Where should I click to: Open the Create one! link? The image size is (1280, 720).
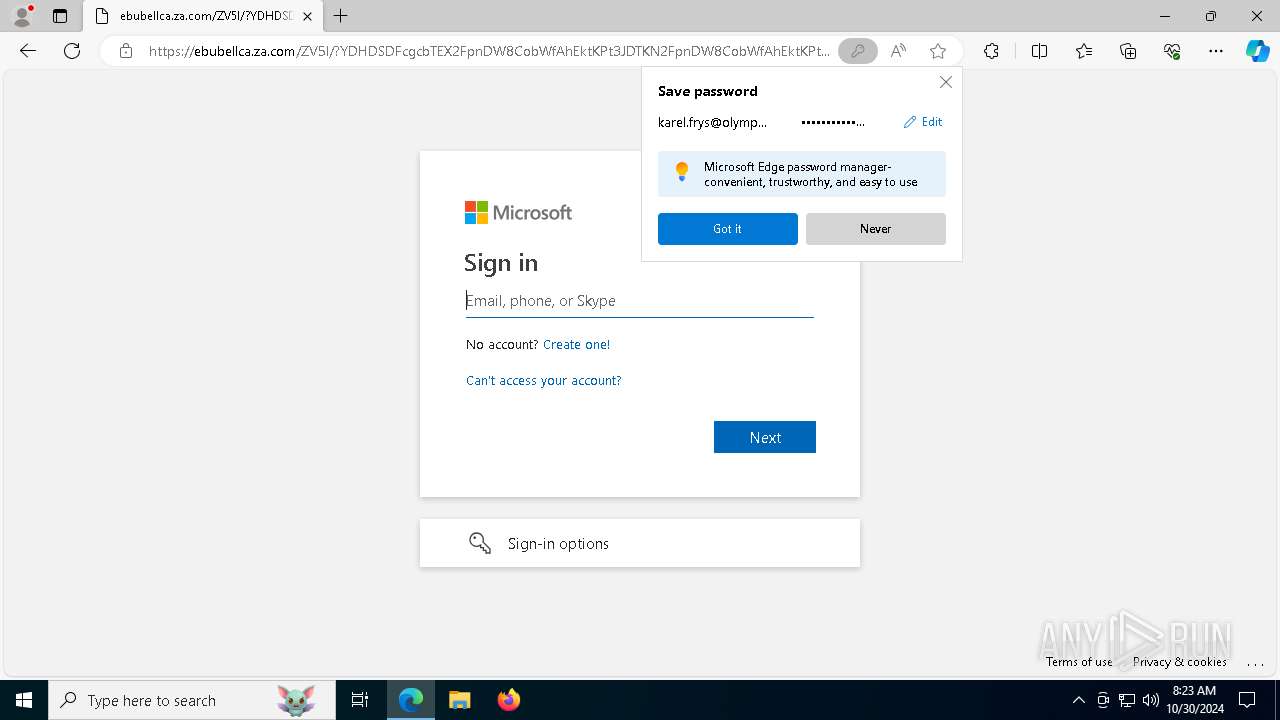coord(576,344)
